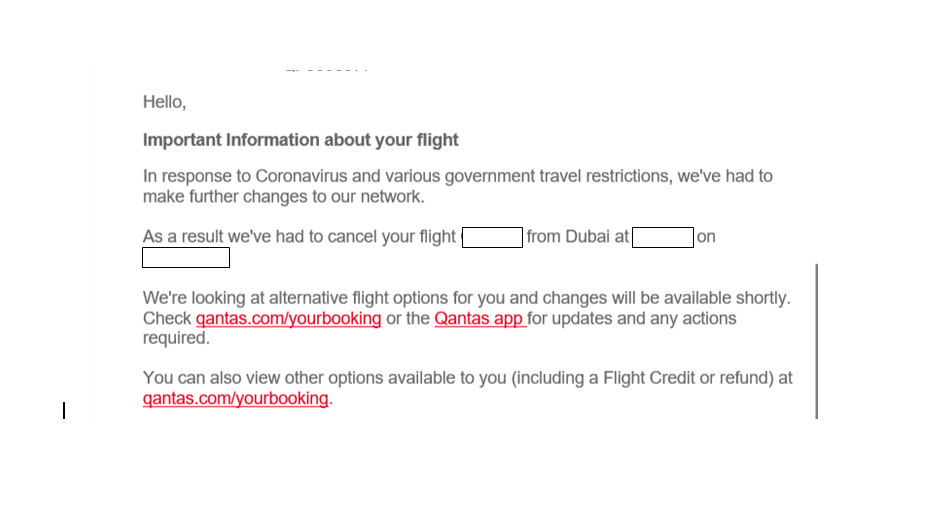Click the word 'Dubai' in cancellation sentence
This screenshot has height=514, width=925.
pos(588,238)
